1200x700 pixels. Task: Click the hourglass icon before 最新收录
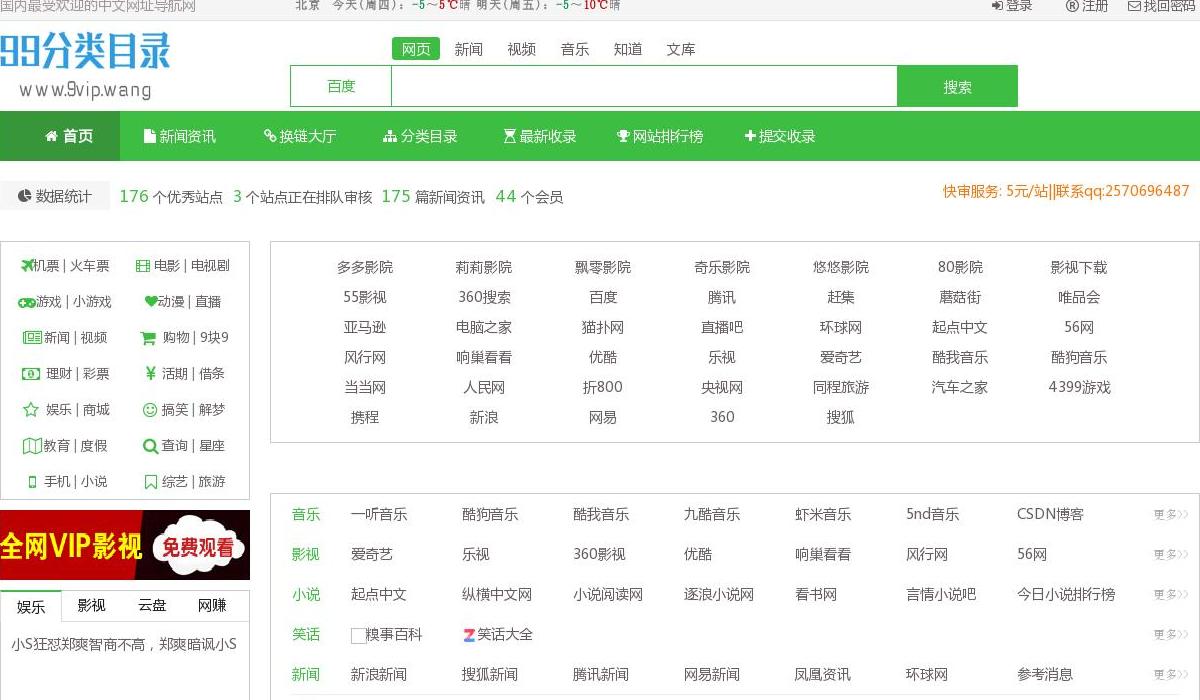click(x=510, y=136)
